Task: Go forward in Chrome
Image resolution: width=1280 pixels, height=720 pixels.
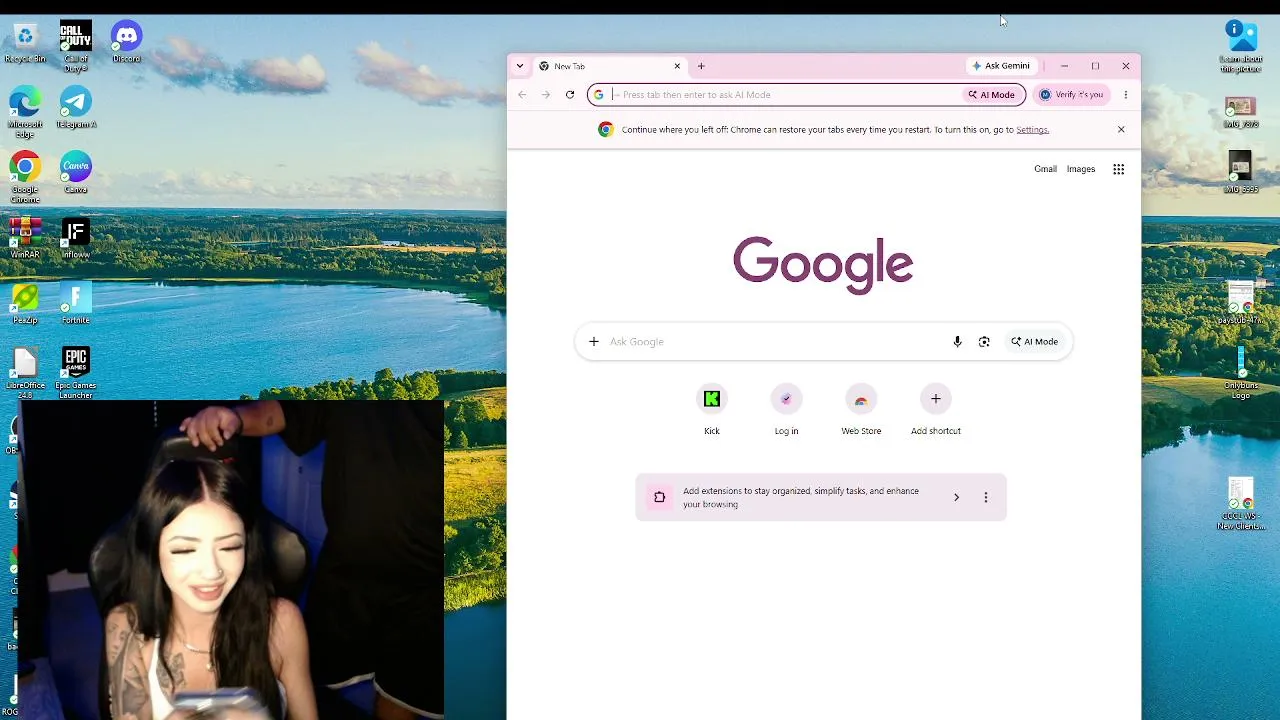Action: tap(546, 95)
